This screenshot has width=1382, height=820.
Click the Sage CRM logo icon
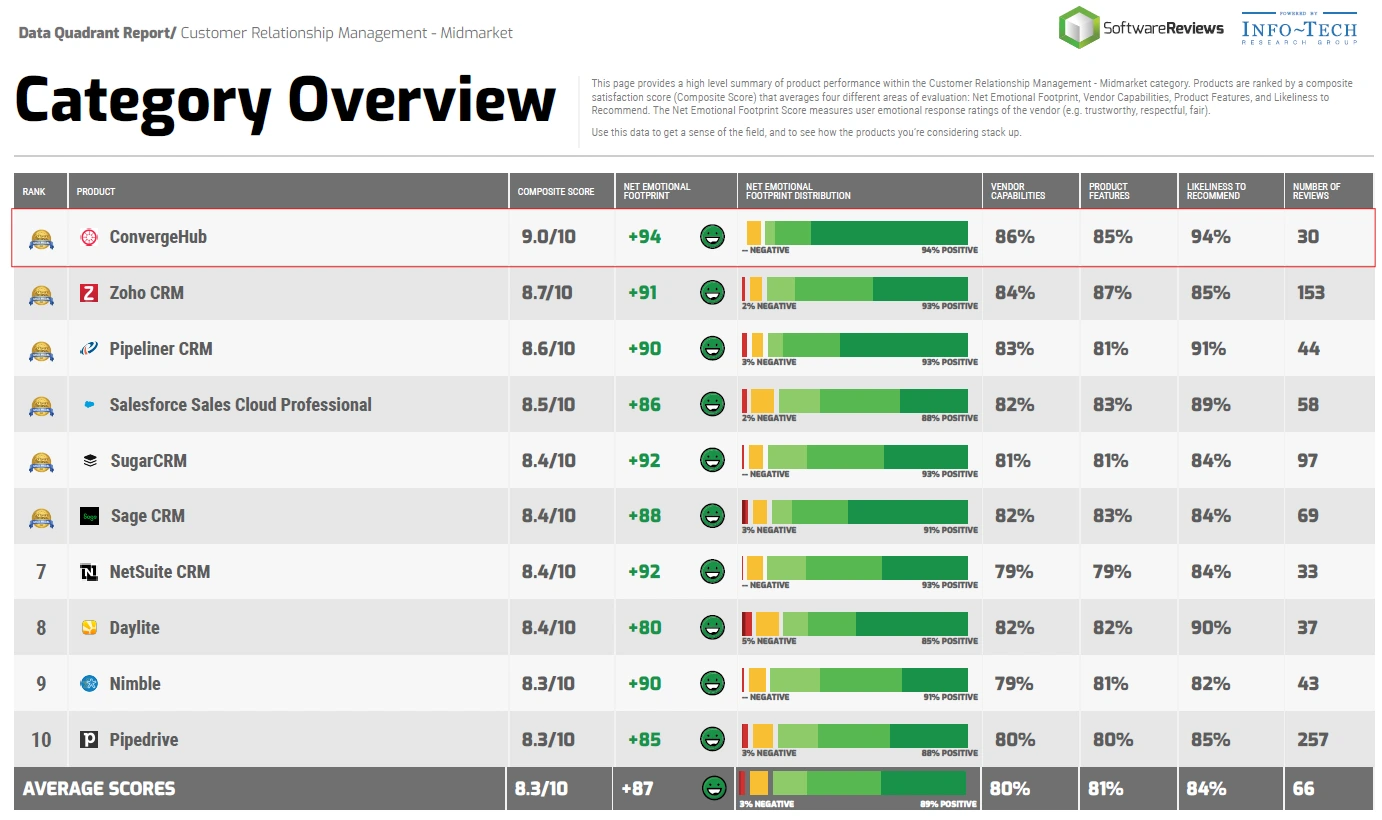(90, 516)
